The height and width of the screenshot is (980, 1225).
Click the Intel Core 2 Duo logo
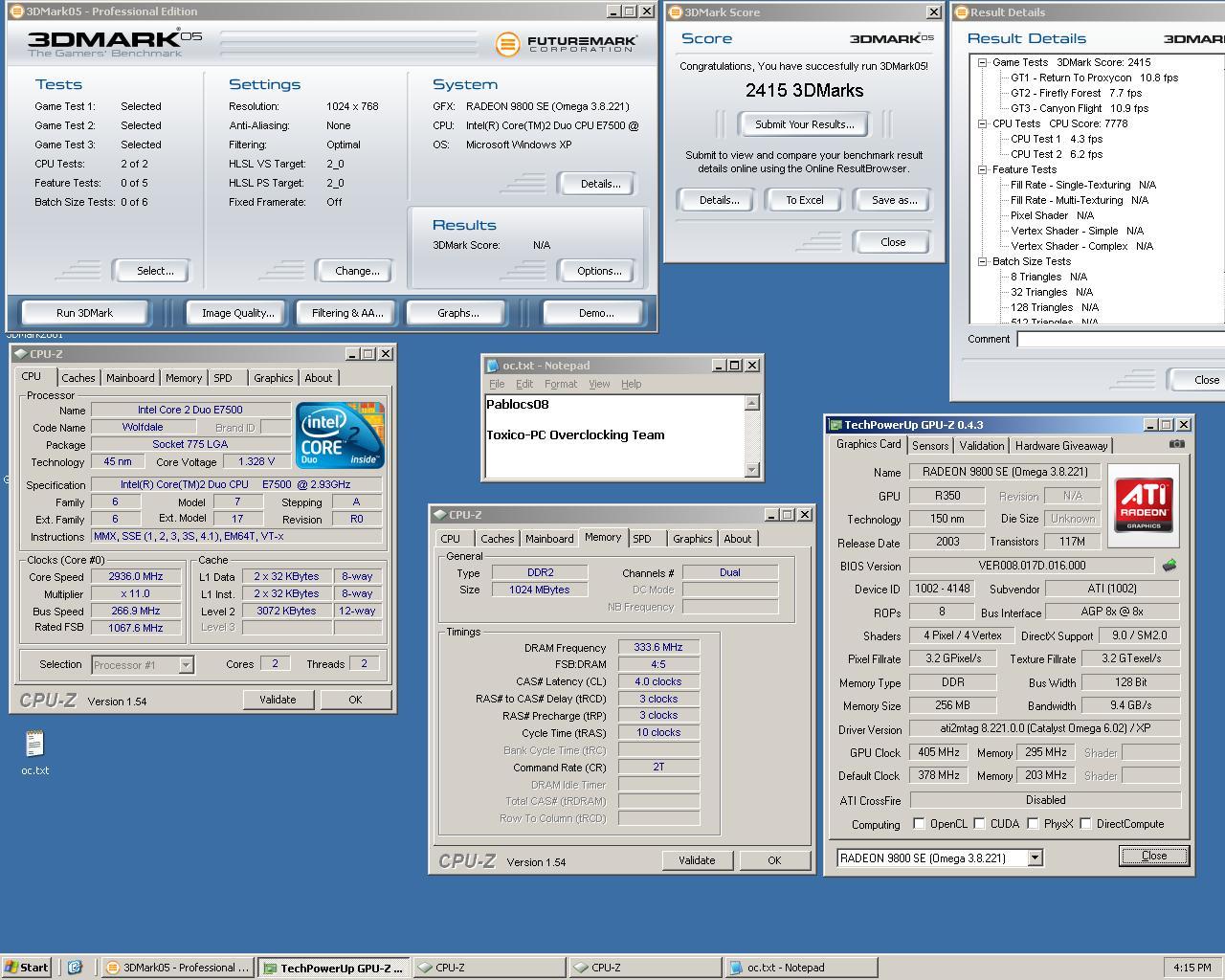tap(340, 435)
